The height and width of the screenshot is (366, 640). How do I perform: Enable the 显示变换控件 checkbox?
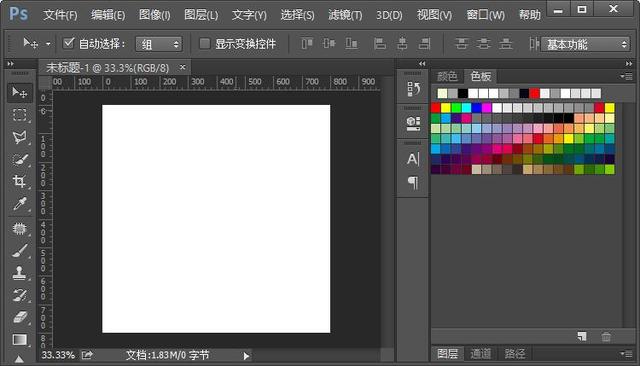204,43
